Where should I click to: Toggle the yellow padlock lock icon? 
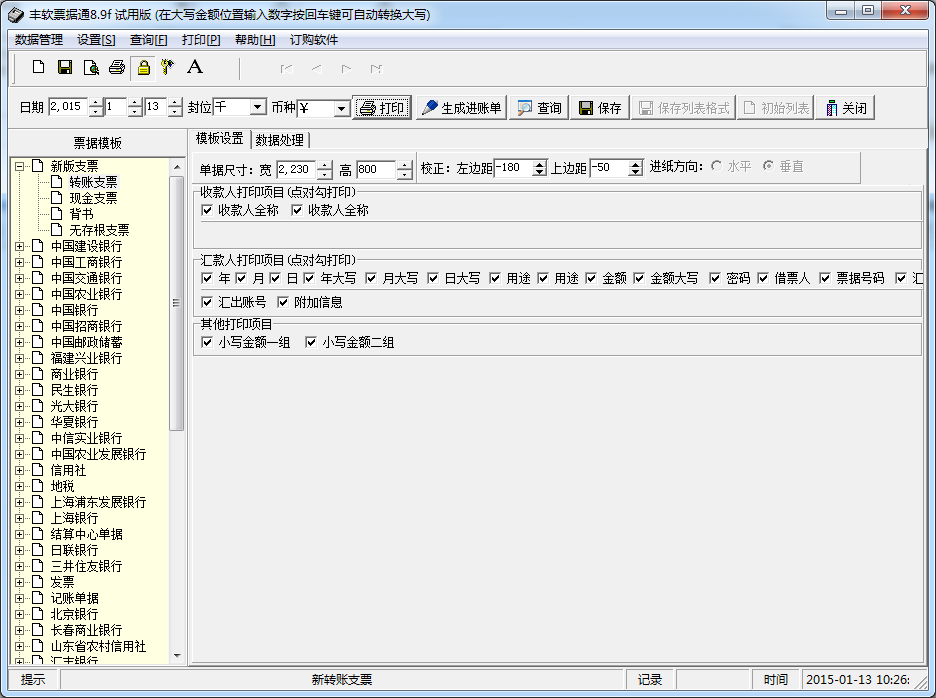tap(143, 67)
